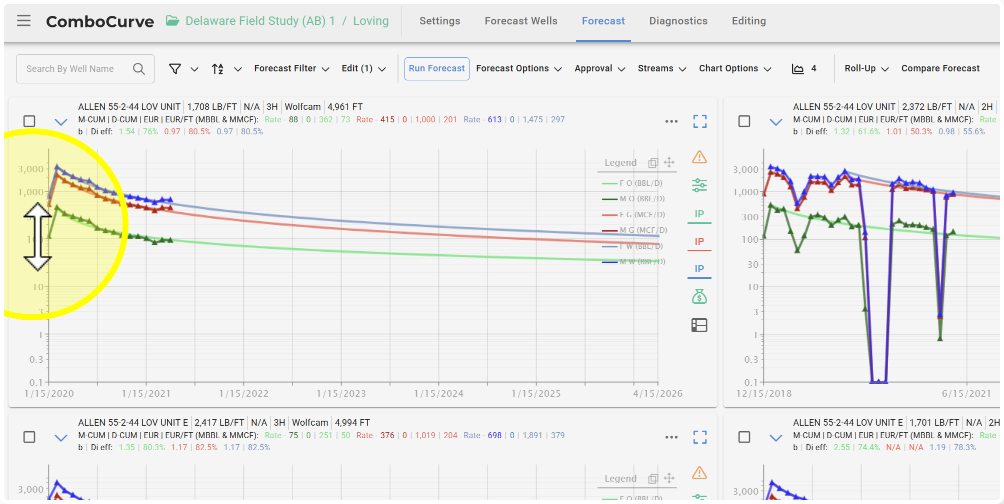Expand blue chevron on 2,417 LB/FT card
The width and height of the screenshot is (1004, 504).
click(61, 437)
